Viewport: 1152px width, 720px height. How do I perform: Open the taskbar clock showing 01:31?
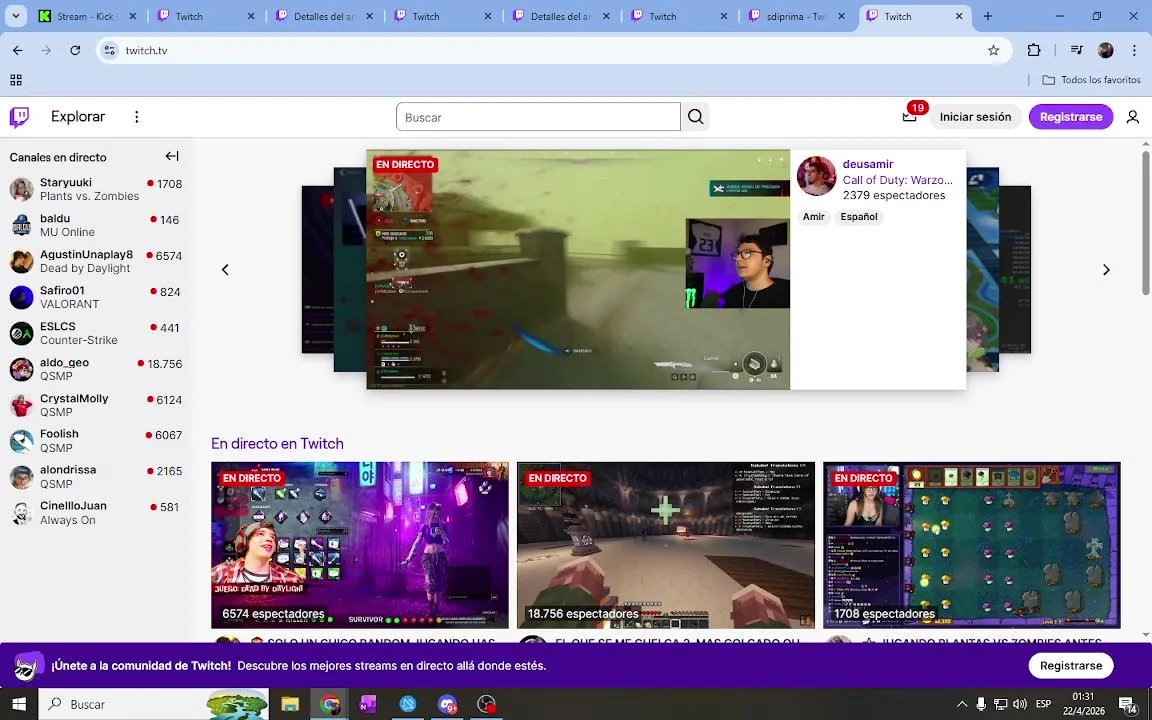point(1083,704)
